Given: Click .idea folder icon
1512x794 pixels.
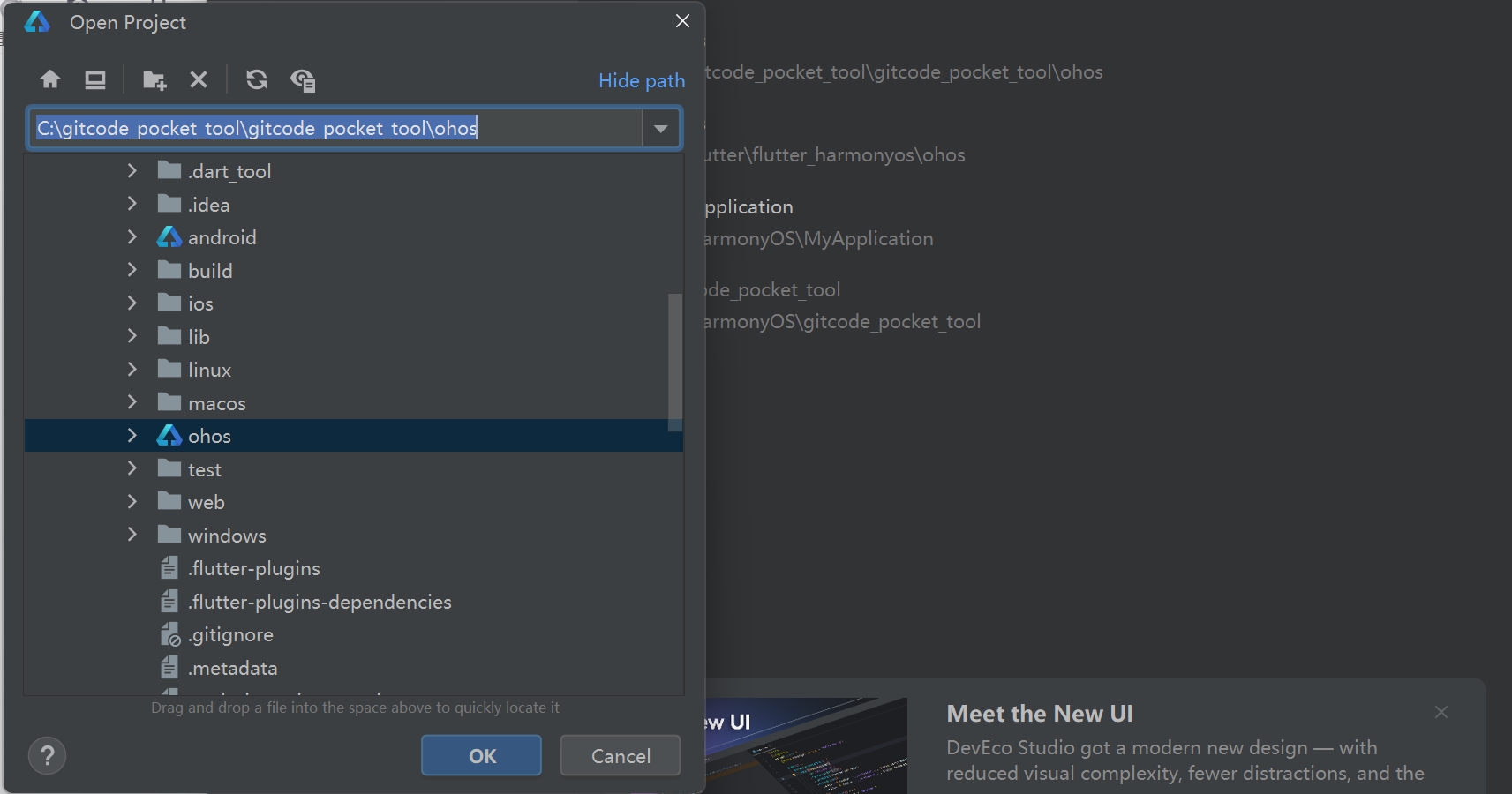Looking at the screenshot, I should (169, 204).
